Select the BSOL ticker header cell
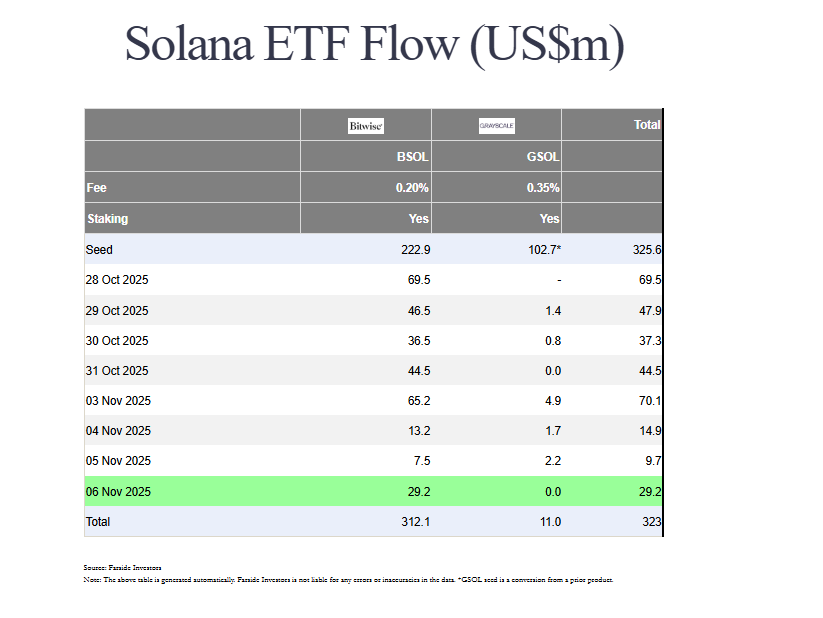823x618 pixels. (413, 157)
